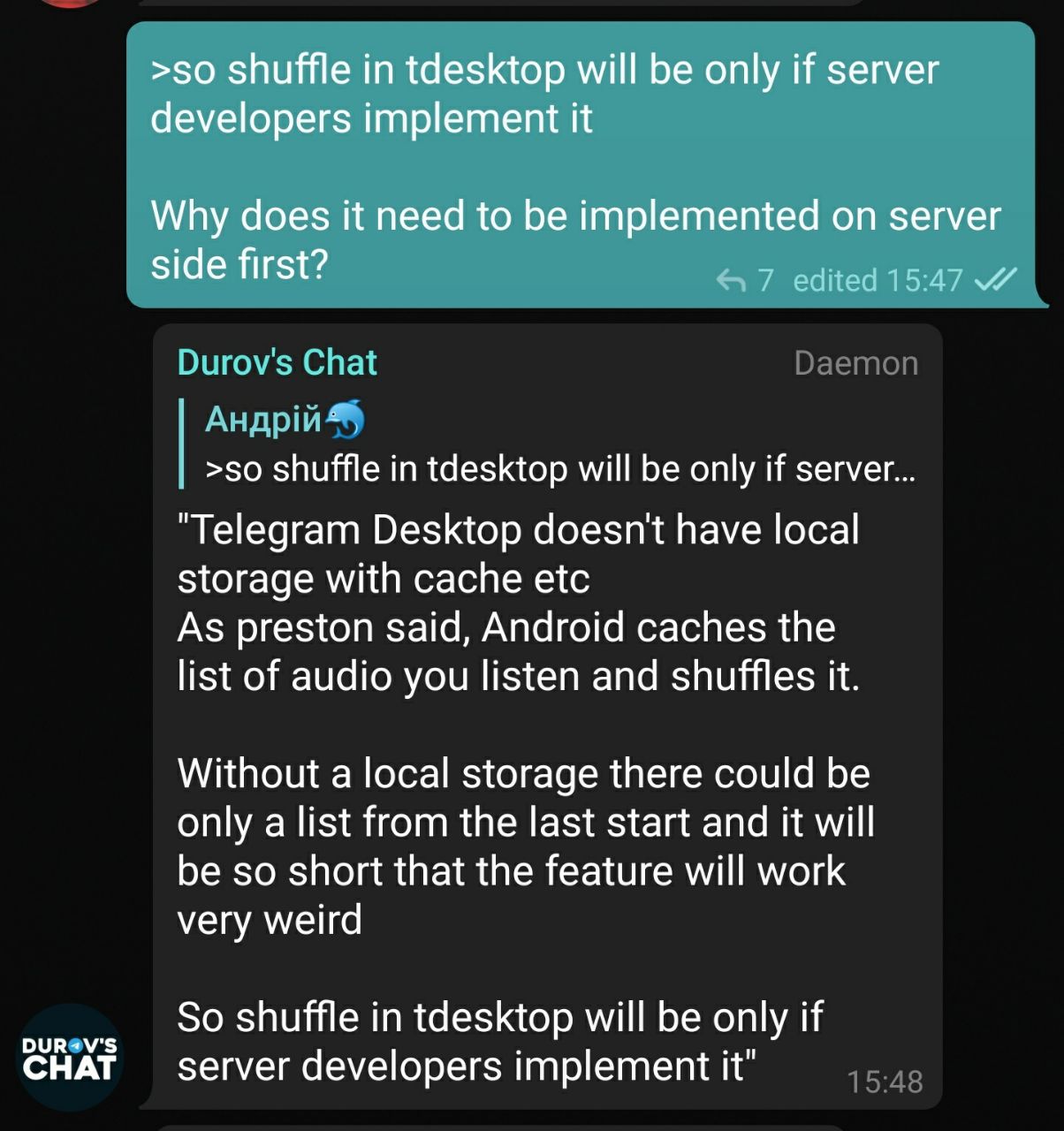The image size is (1064, 1131).
Task: Tap the 'edited 15:47' timestamp
Action: pyautogui.click(x=878, y=280)
